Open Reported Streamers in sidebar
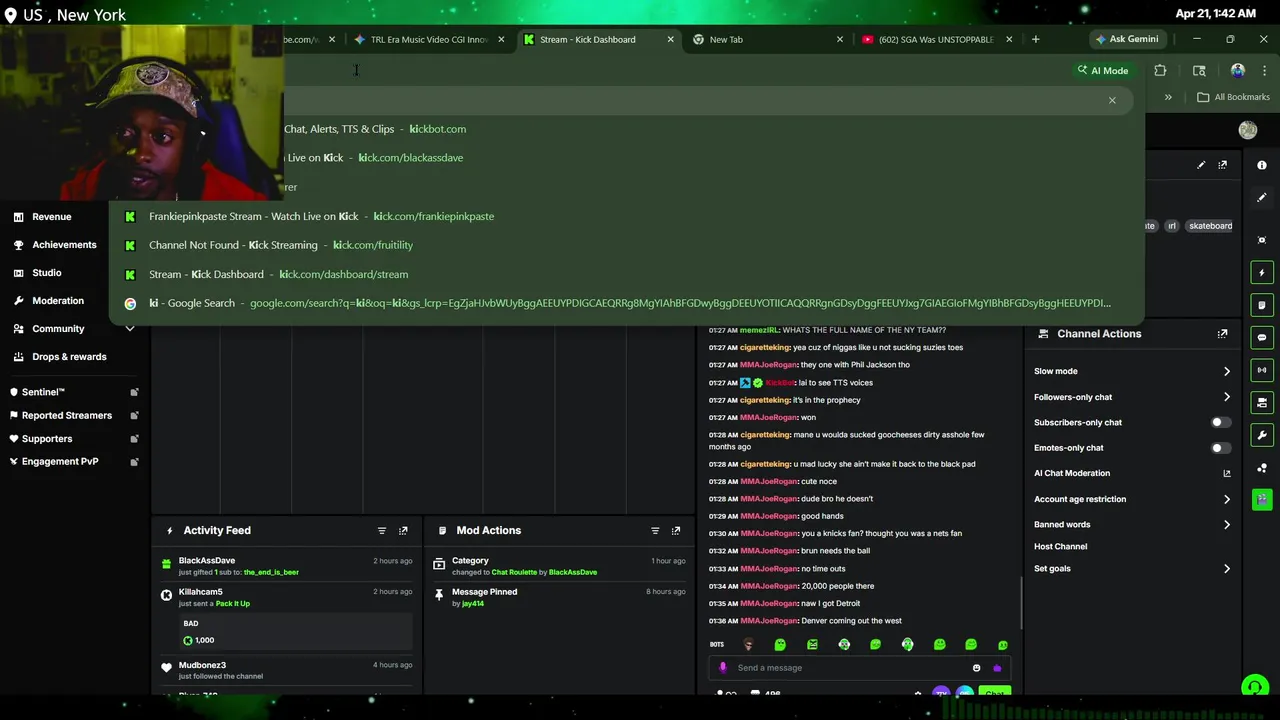The image size is (1280, 720). click(67, 416)
